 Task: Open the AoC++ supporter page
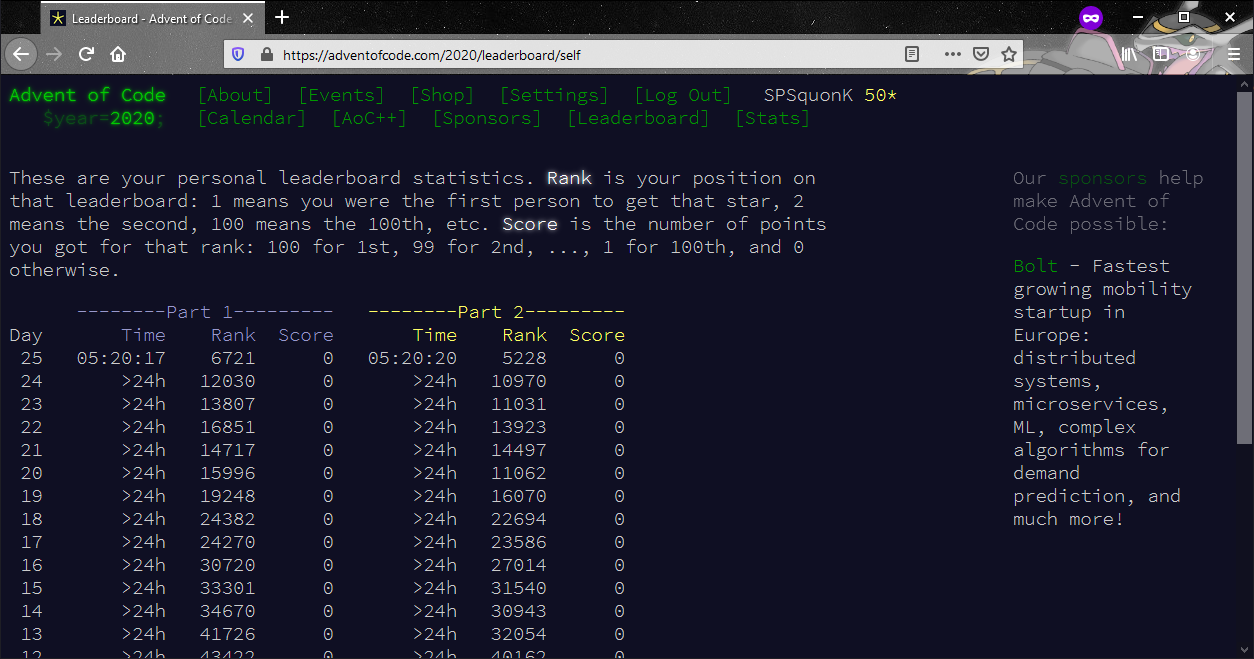pyautogui.click(x=370, y=118)
